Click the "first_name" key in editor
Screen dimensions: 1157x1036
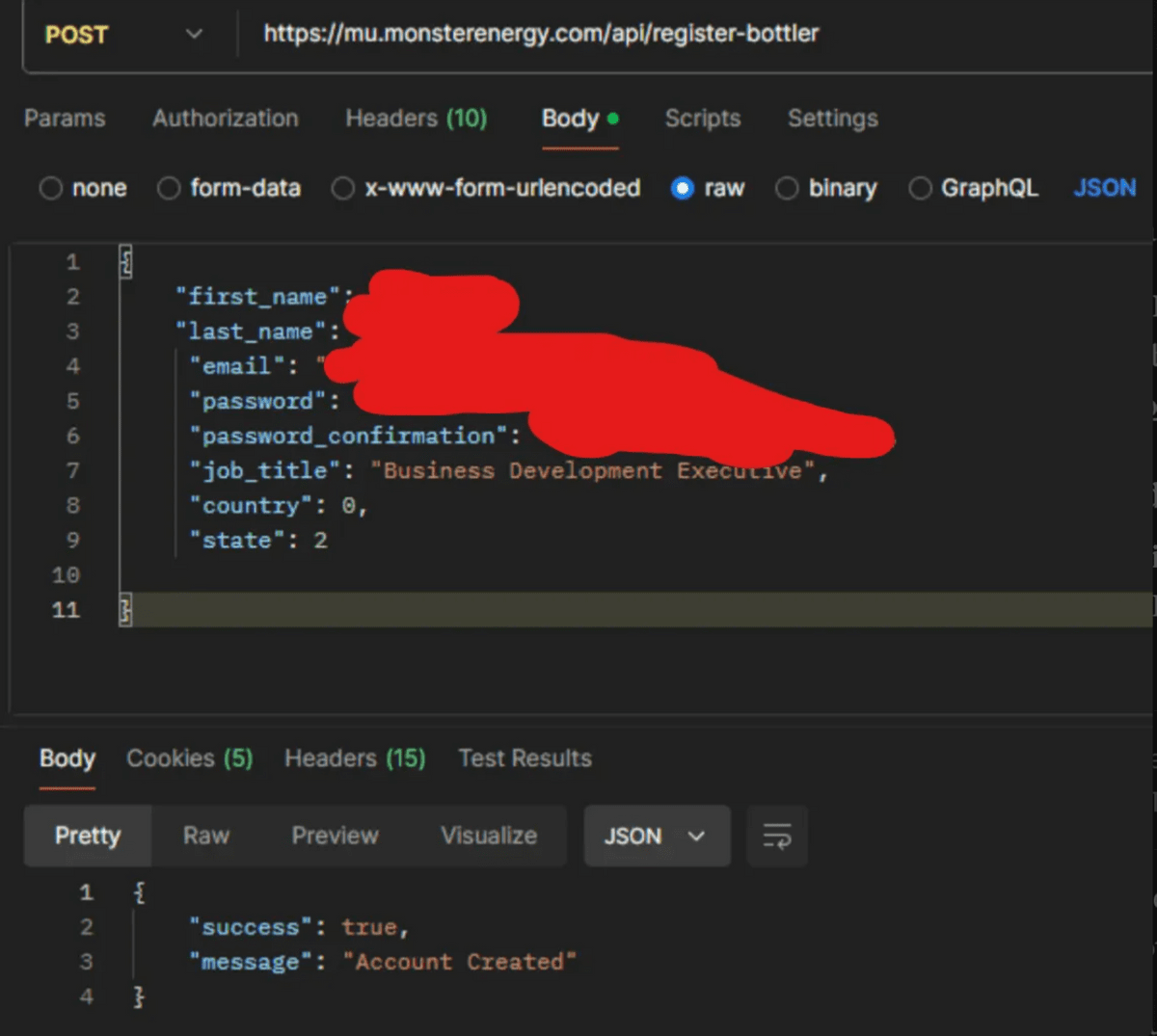click(x=258, y=296)
